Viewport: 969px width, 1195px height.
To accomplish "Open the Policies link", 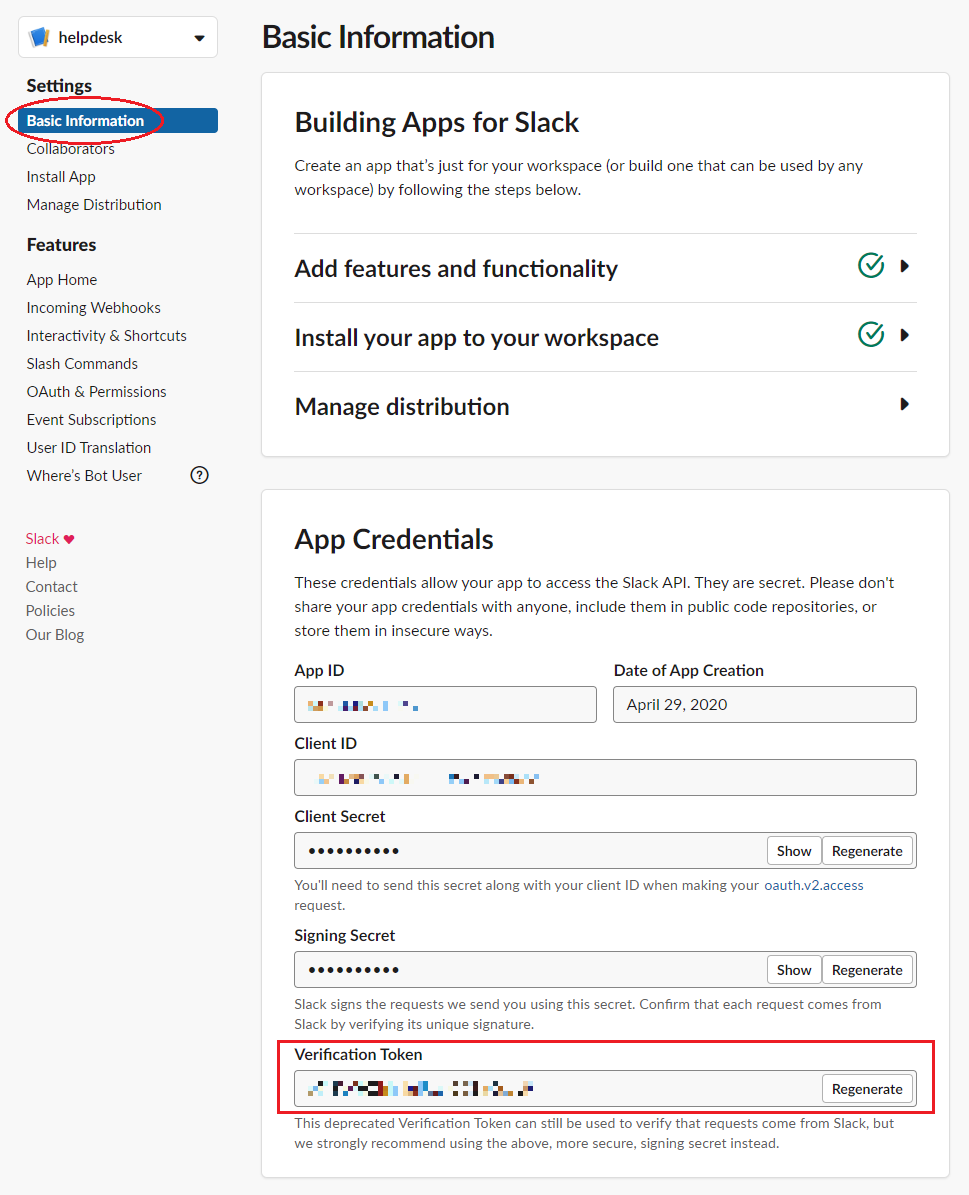I will tap(50, 610).
